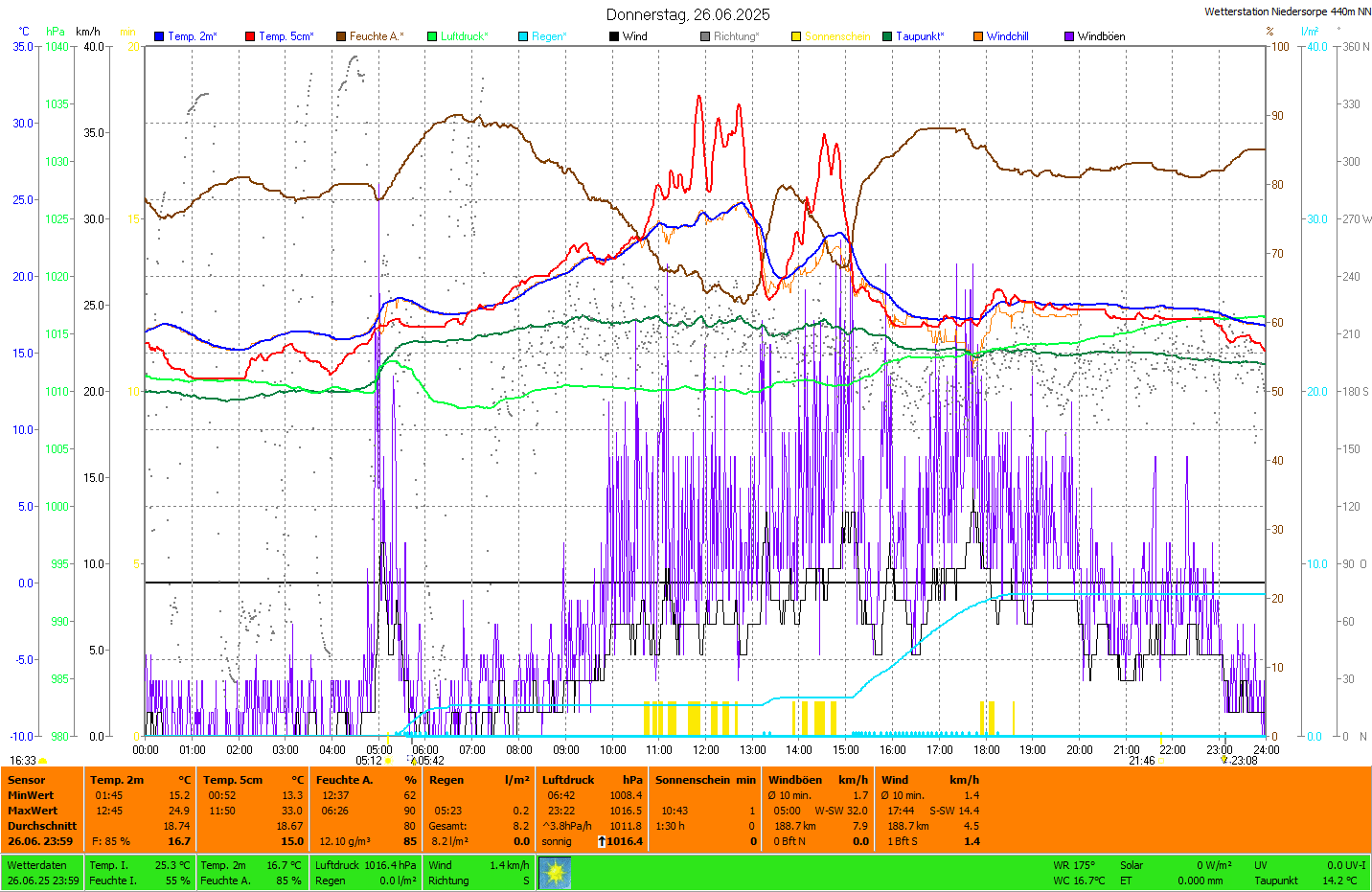
Task: Click the date title Donnerstag, 26.06.2025
Action: click(688, 14)
